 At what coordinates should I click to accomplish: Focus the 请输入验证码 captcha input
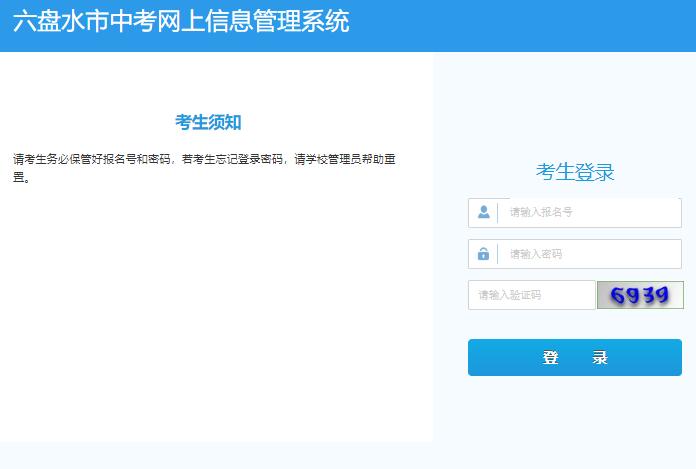[x=532, y=295]
